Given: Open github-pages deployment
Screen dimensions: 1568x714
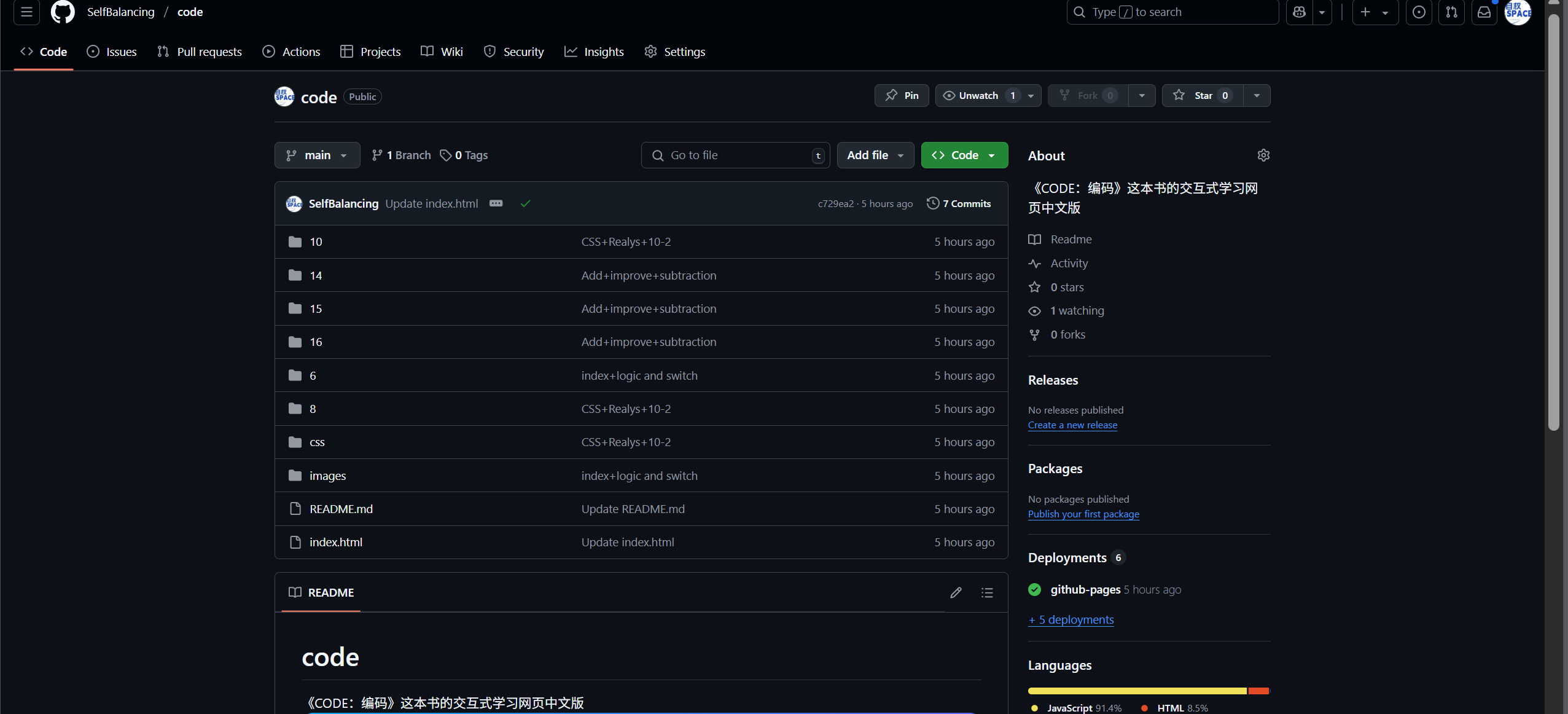Looking at the screenshot, I should coord(1085,589).
